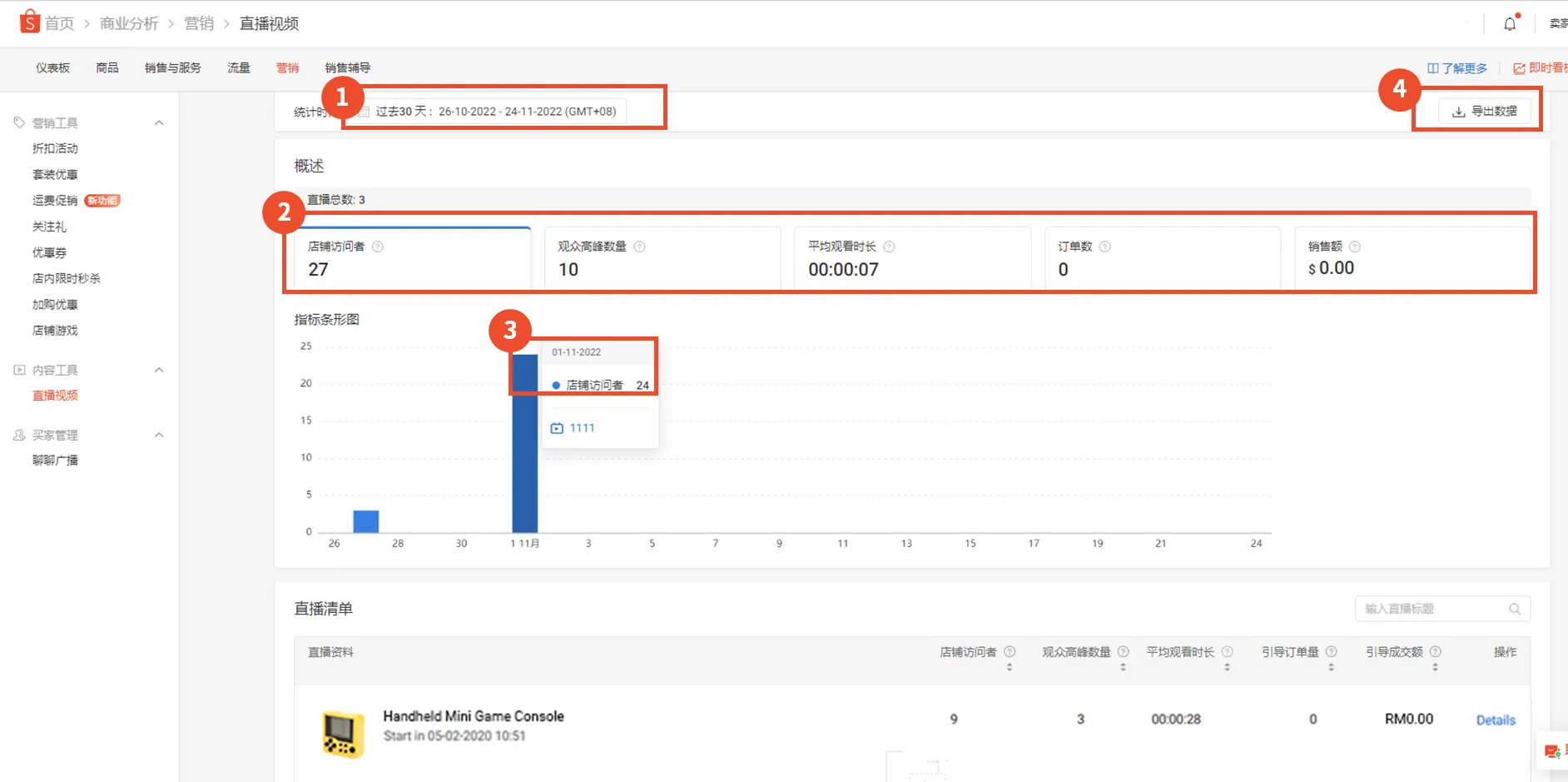Viewport: 1568px width, 782px height.
Task: Click help icon beside 平均观看时长 metric
Action: tap(889, 247)
